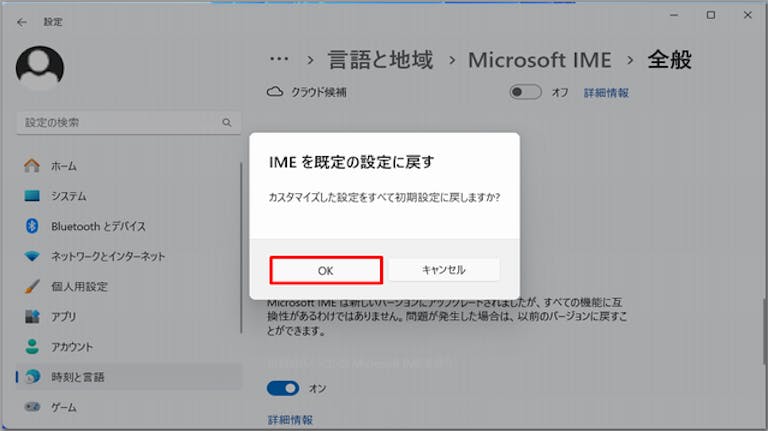Click the 時刻と言語 globe icon
Screen dimensions: 768x431
point(33,376)
